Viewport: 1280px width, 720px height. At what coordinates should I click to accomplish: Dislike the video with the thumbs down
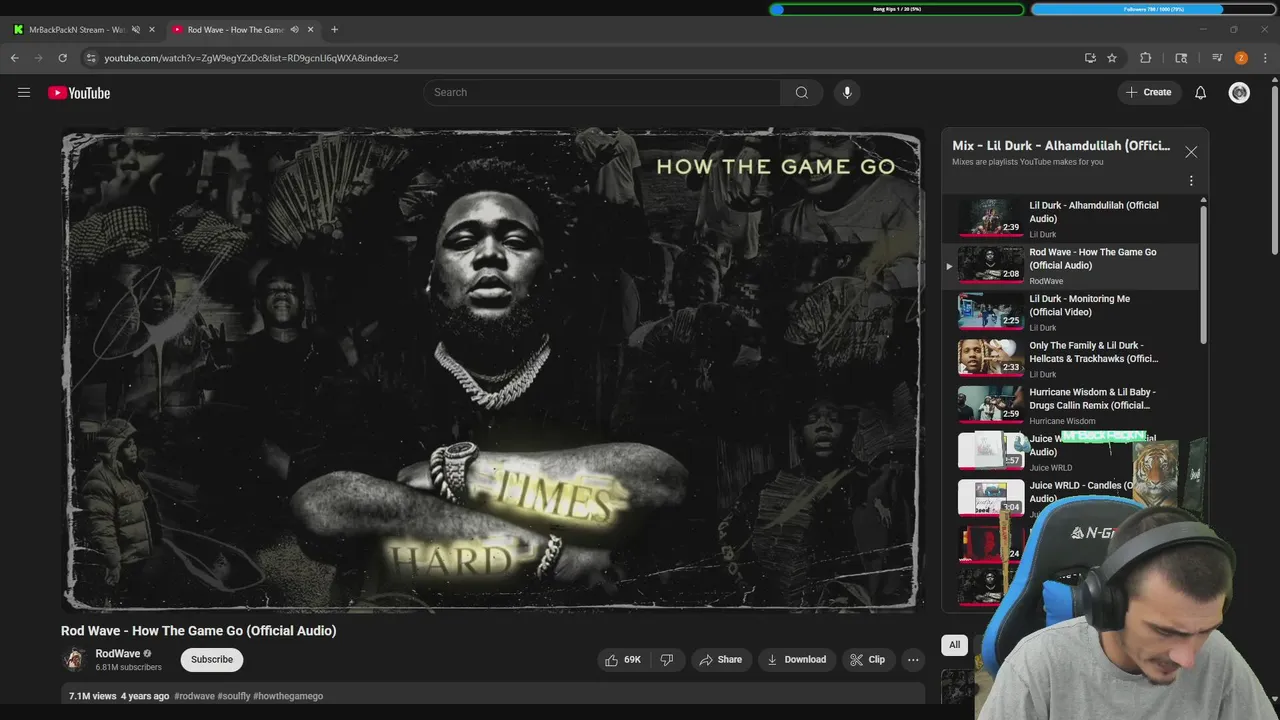tap(666, 659)
